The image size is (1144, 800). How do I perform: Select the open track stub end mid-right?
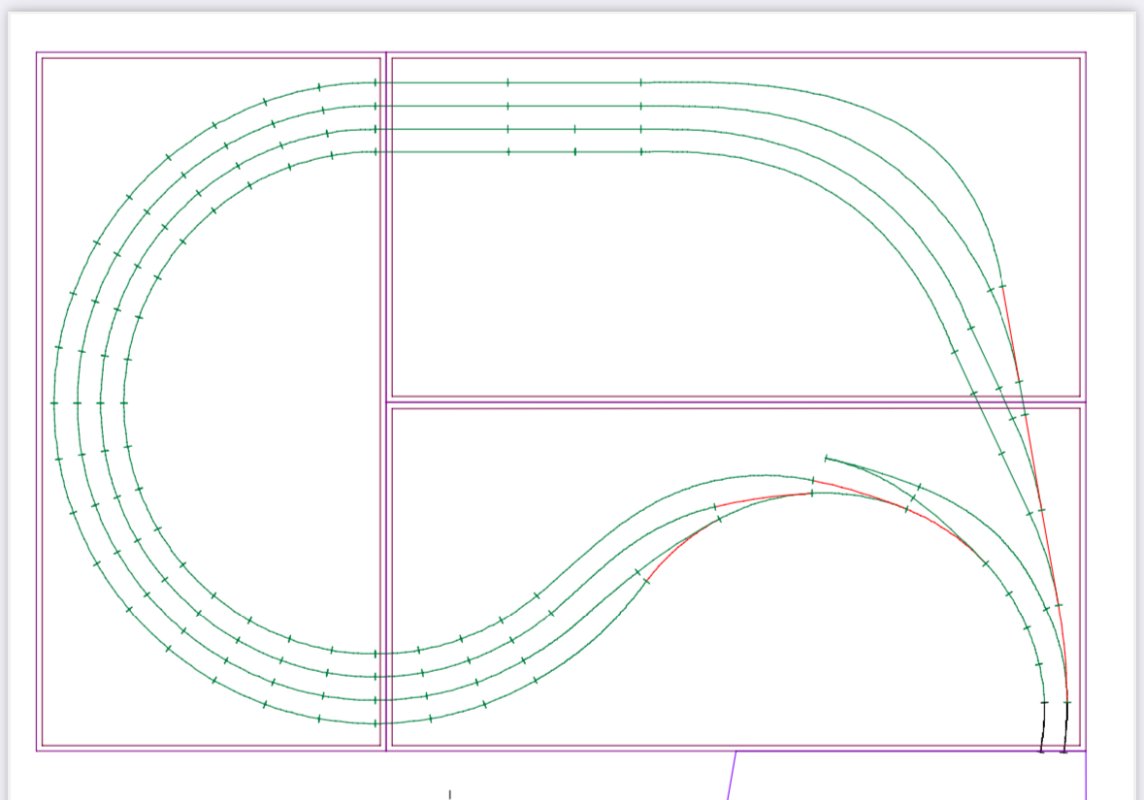click(x=827, y=458)
